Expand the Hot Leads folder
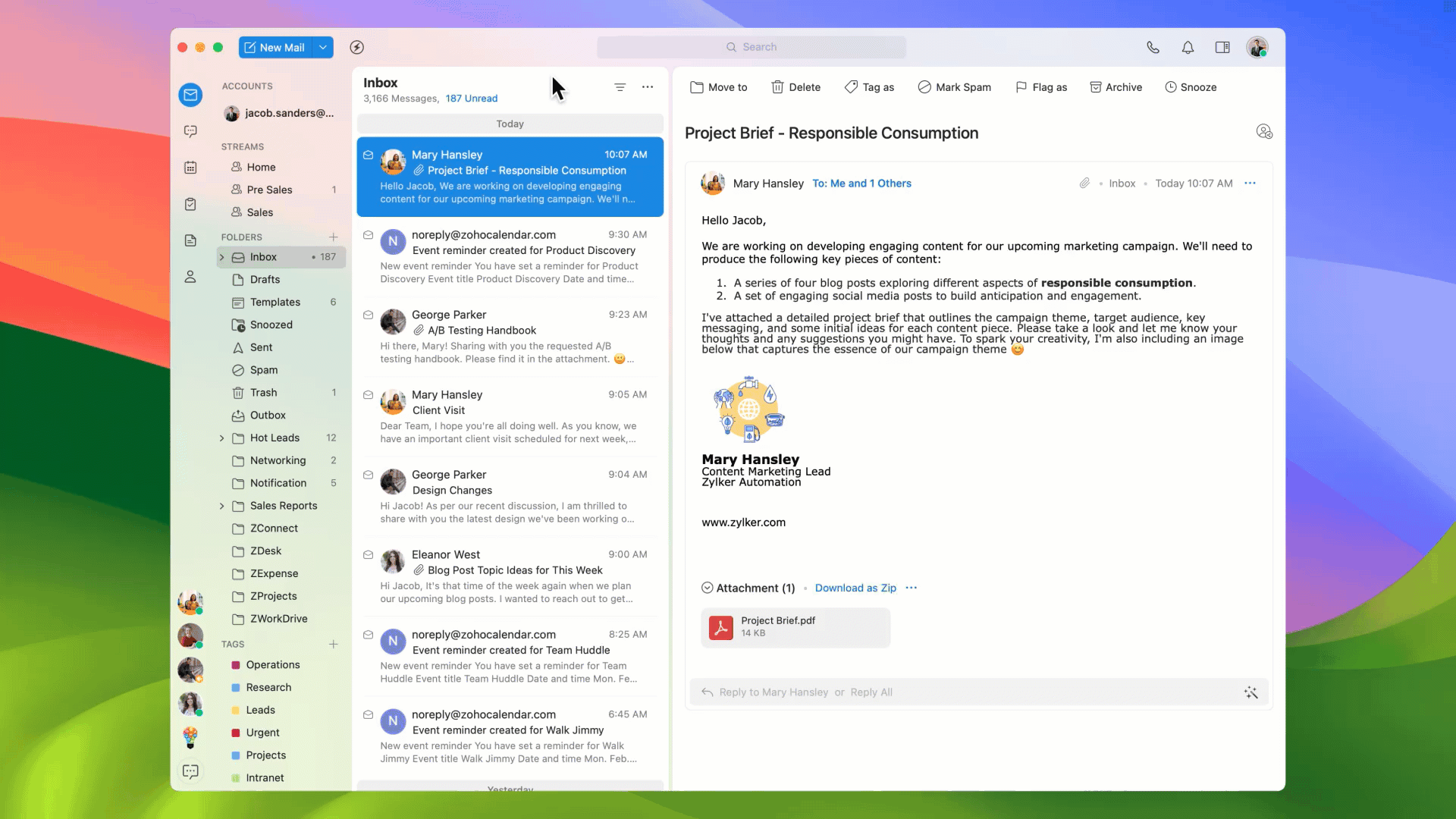The image size is (1456, 819). [x=221, y=438]
